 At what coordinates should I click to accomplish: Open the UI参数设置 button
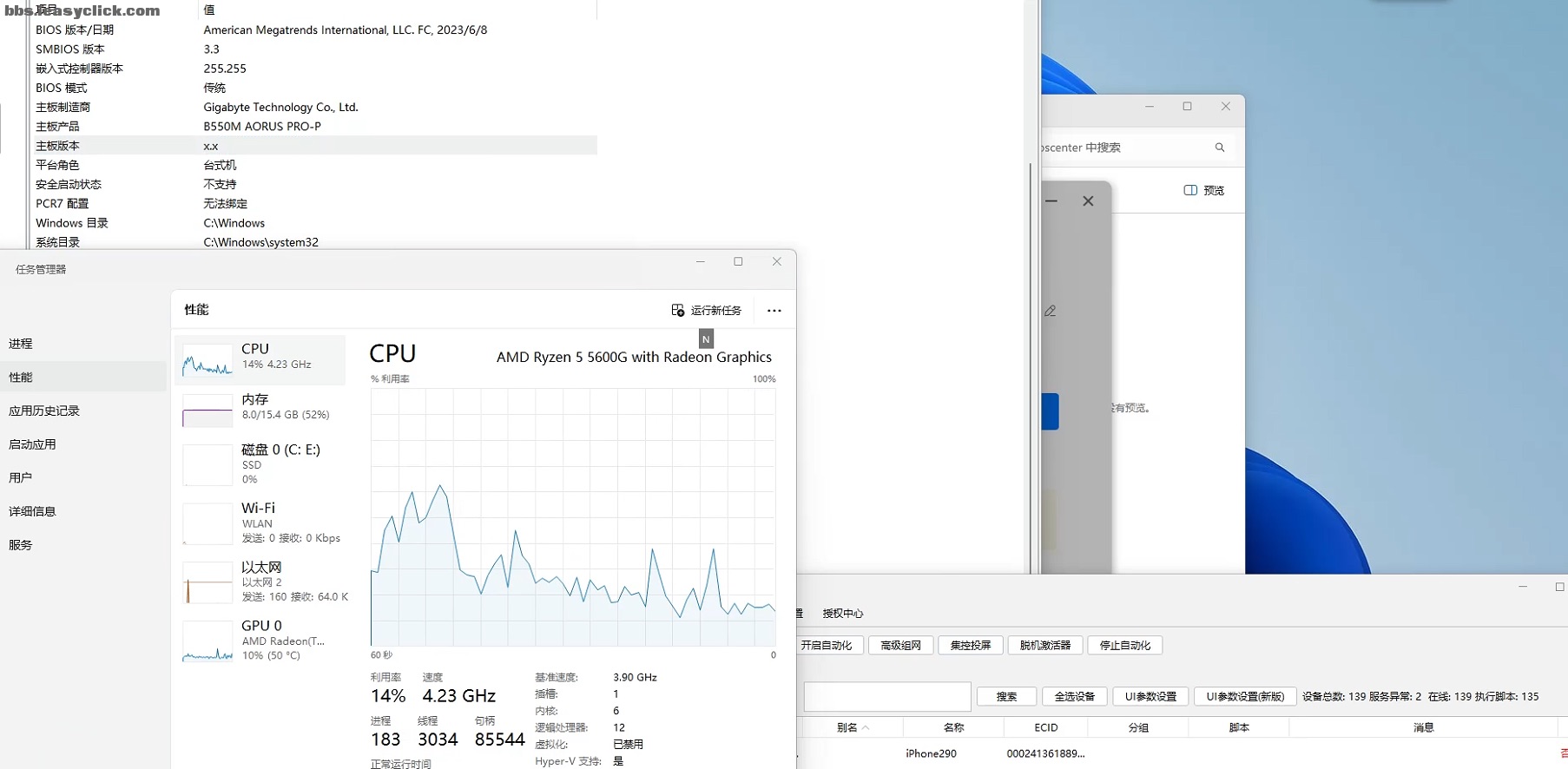(1150, 696)
